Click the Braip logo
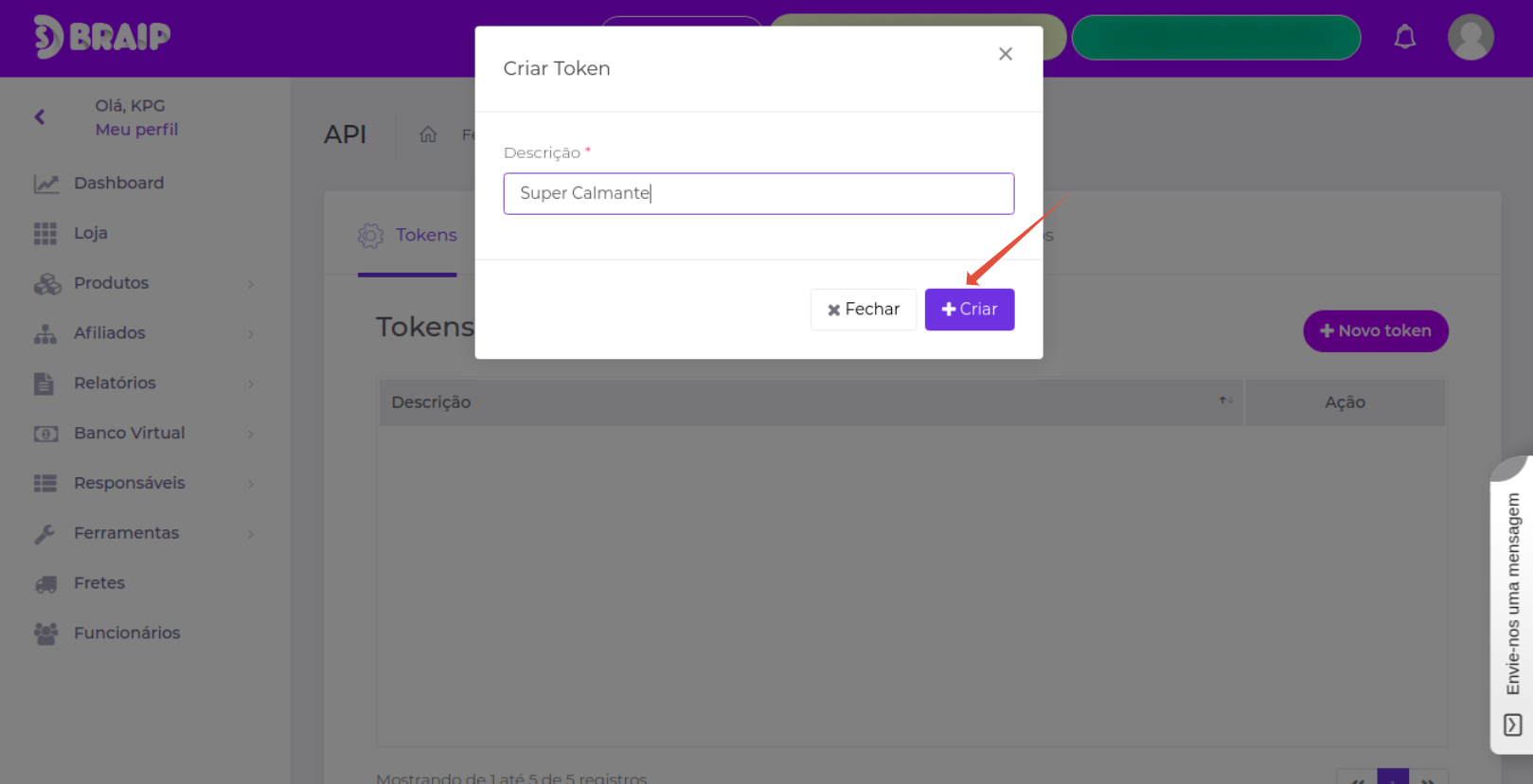This screenshot has width=1533, height=784. click(x=102, y=37)
